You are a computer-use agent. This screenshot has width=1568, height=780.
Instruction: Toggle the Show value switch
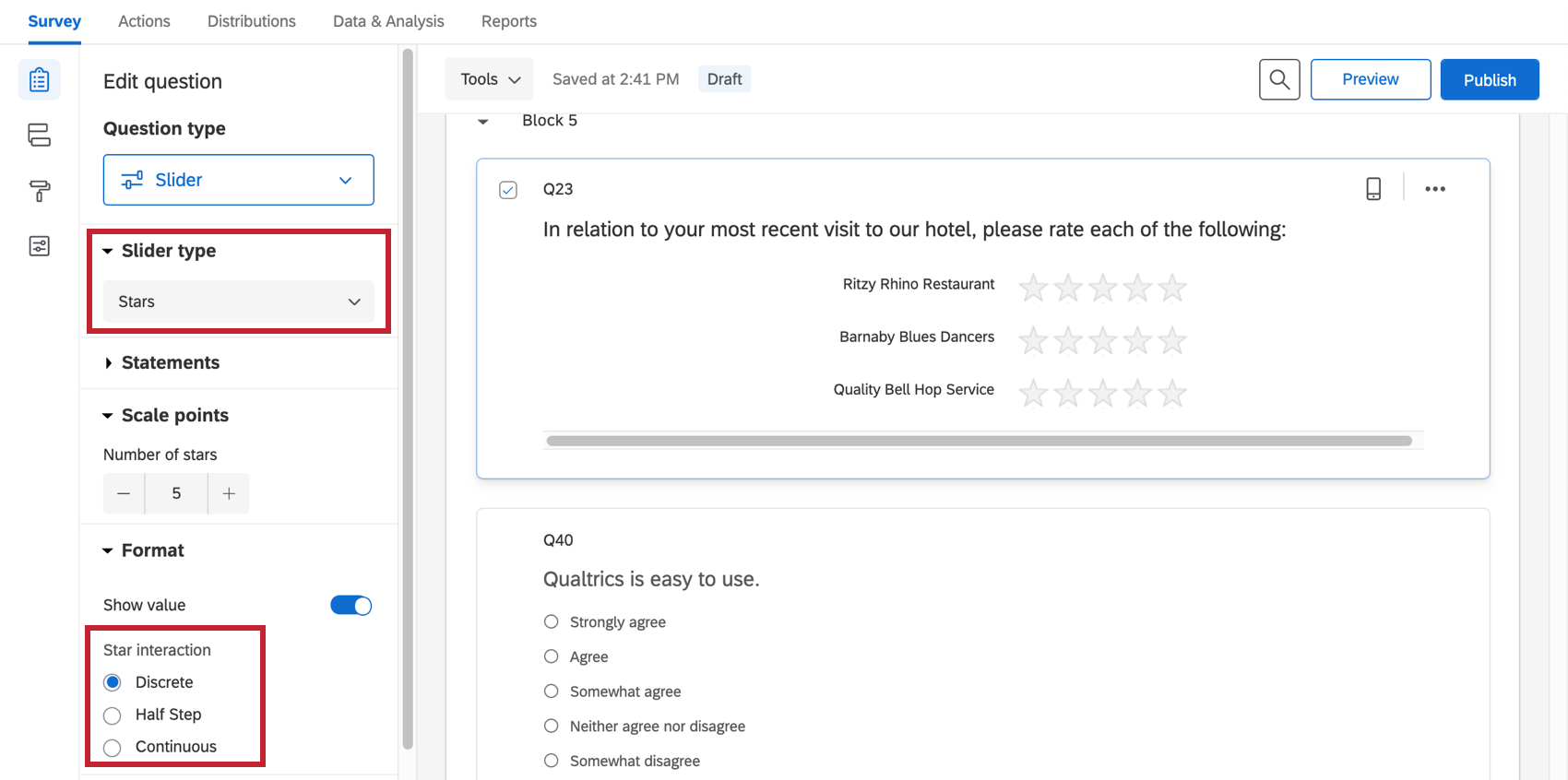point(350,606)
